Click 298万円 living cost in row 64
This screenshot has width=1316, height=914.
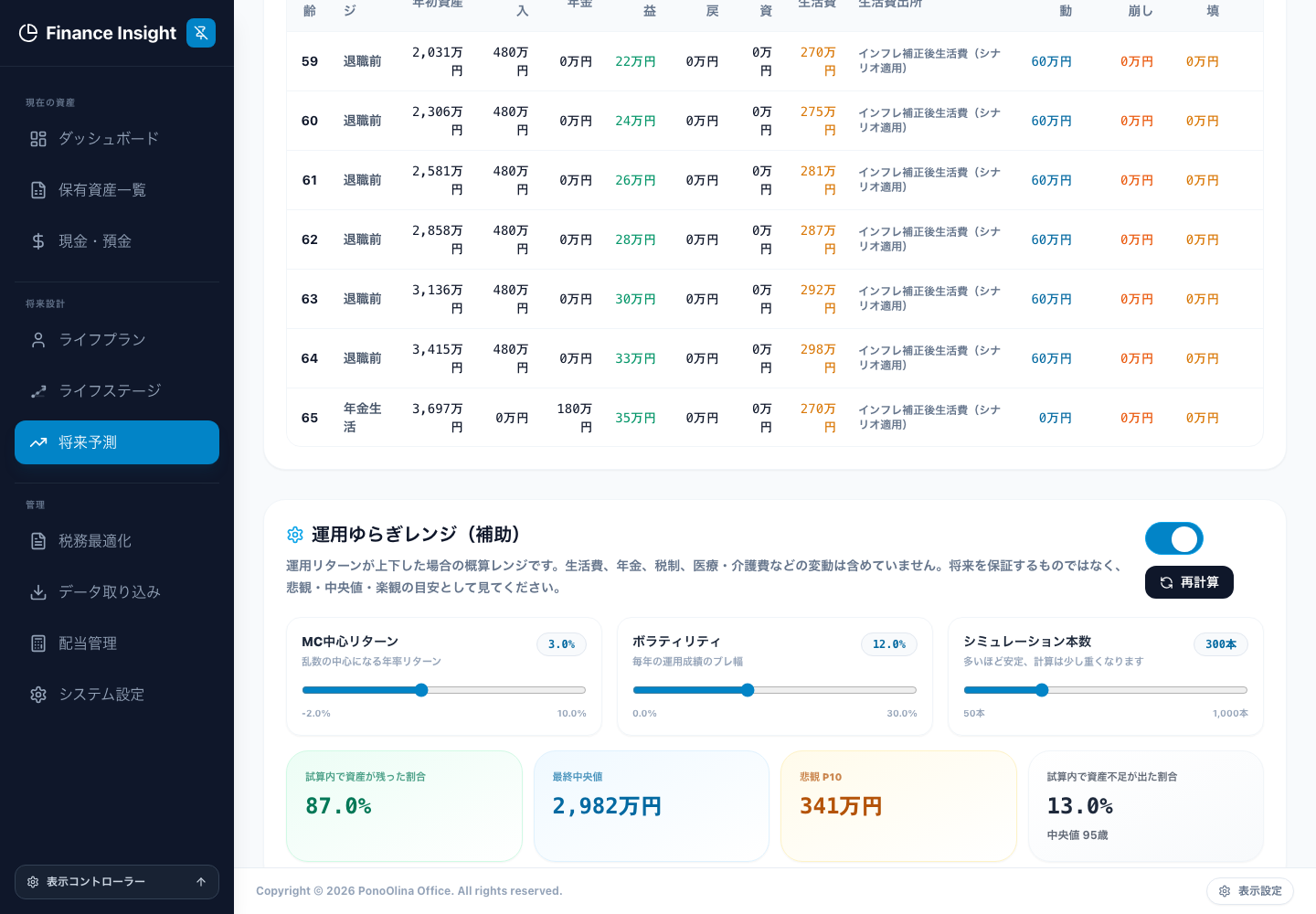(x=818, y=358)
